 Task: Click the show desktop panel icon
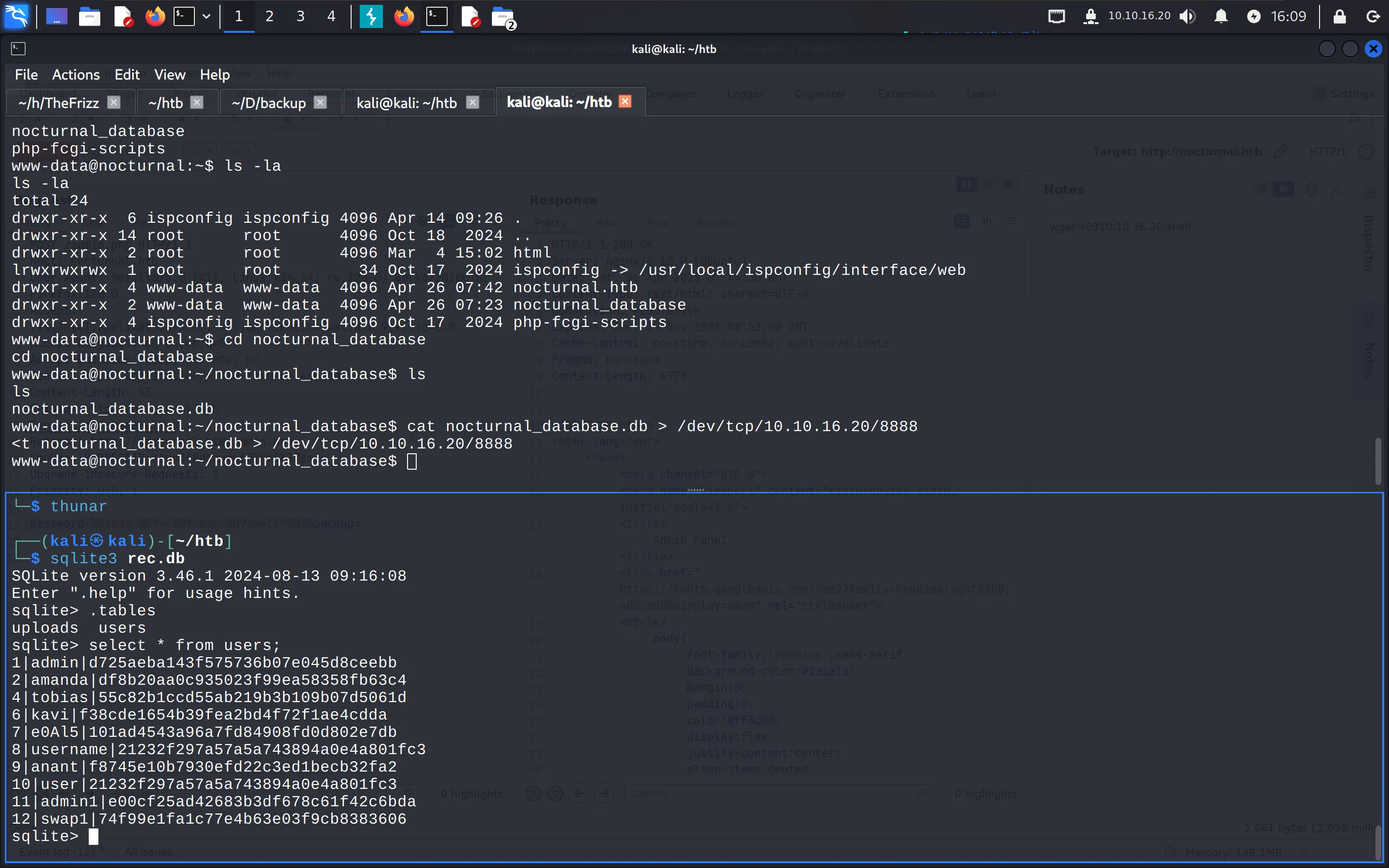56,16
